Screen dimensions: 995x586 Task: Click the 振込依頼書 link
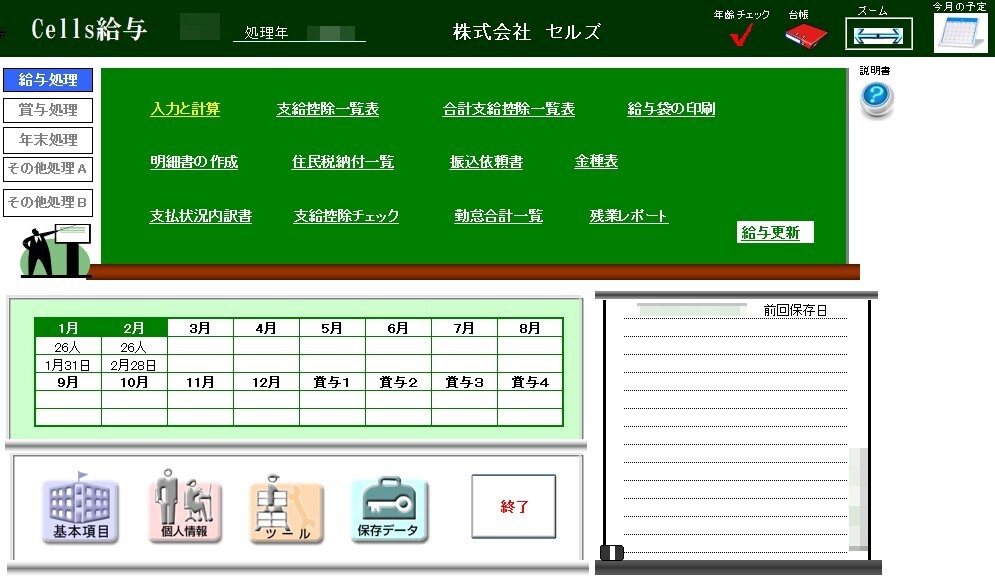[486, 162]
